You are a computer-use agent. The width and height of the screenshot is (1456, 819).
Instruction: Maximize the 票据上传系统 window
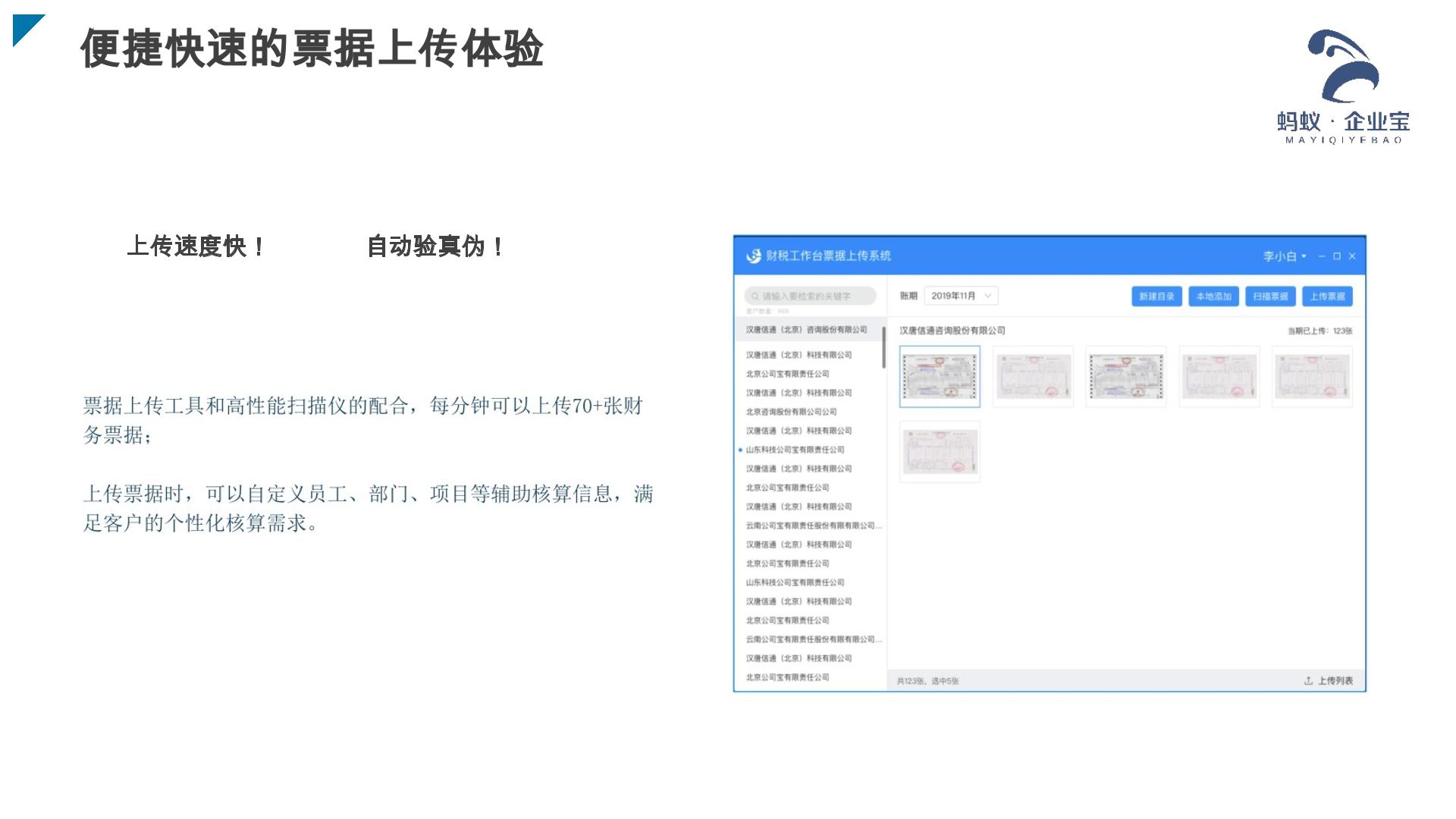(x=1337, y=256)
